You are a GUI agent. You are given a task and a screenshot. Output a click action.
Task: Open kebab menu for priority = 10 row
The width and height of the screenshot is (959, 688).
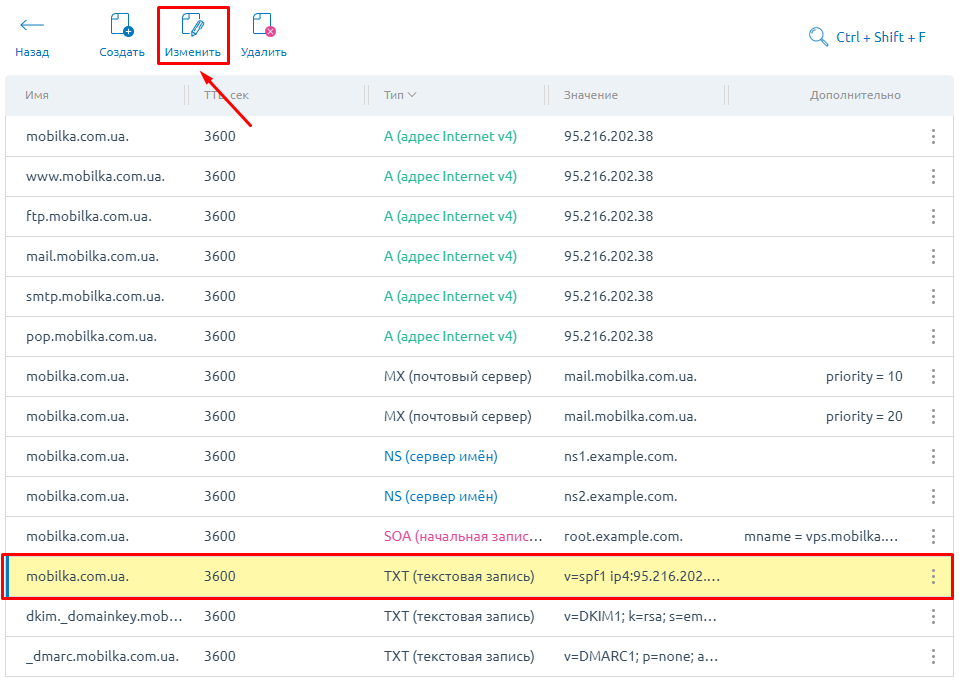pyautogui.click(x=933, y=377)
